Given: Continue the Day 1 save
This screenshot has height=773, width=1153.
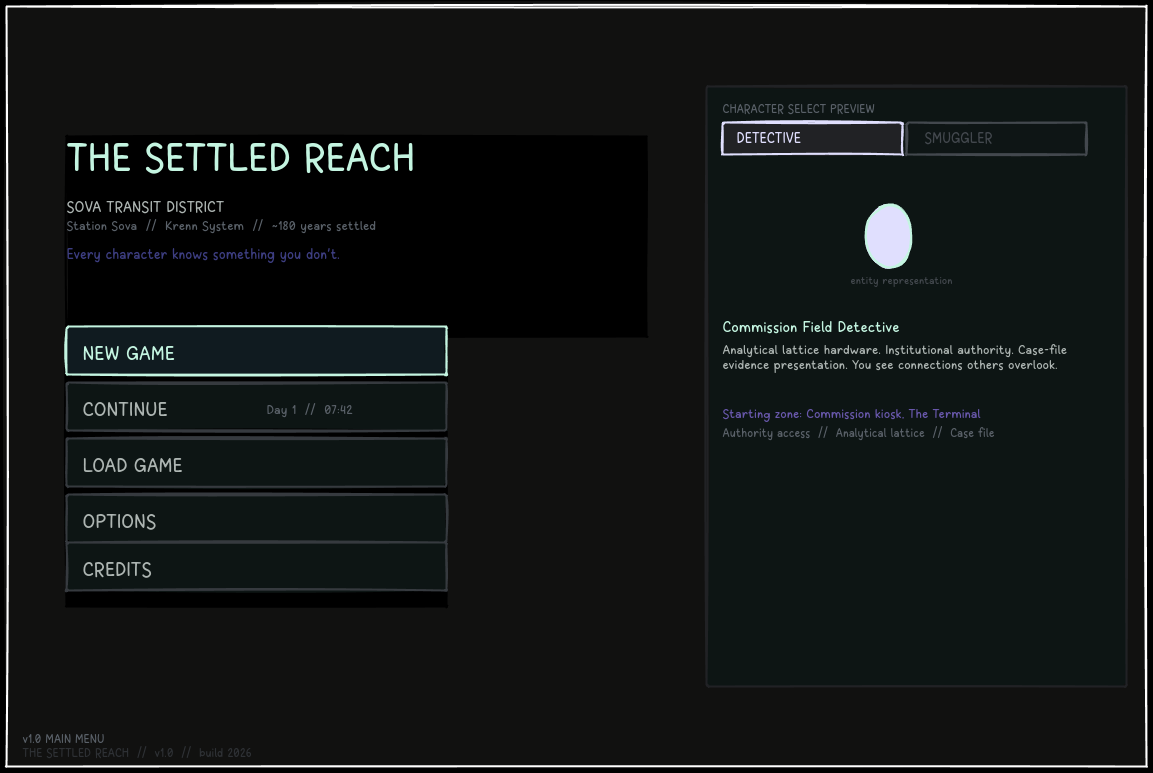Looking at the screenshot, I should [257, 407].
